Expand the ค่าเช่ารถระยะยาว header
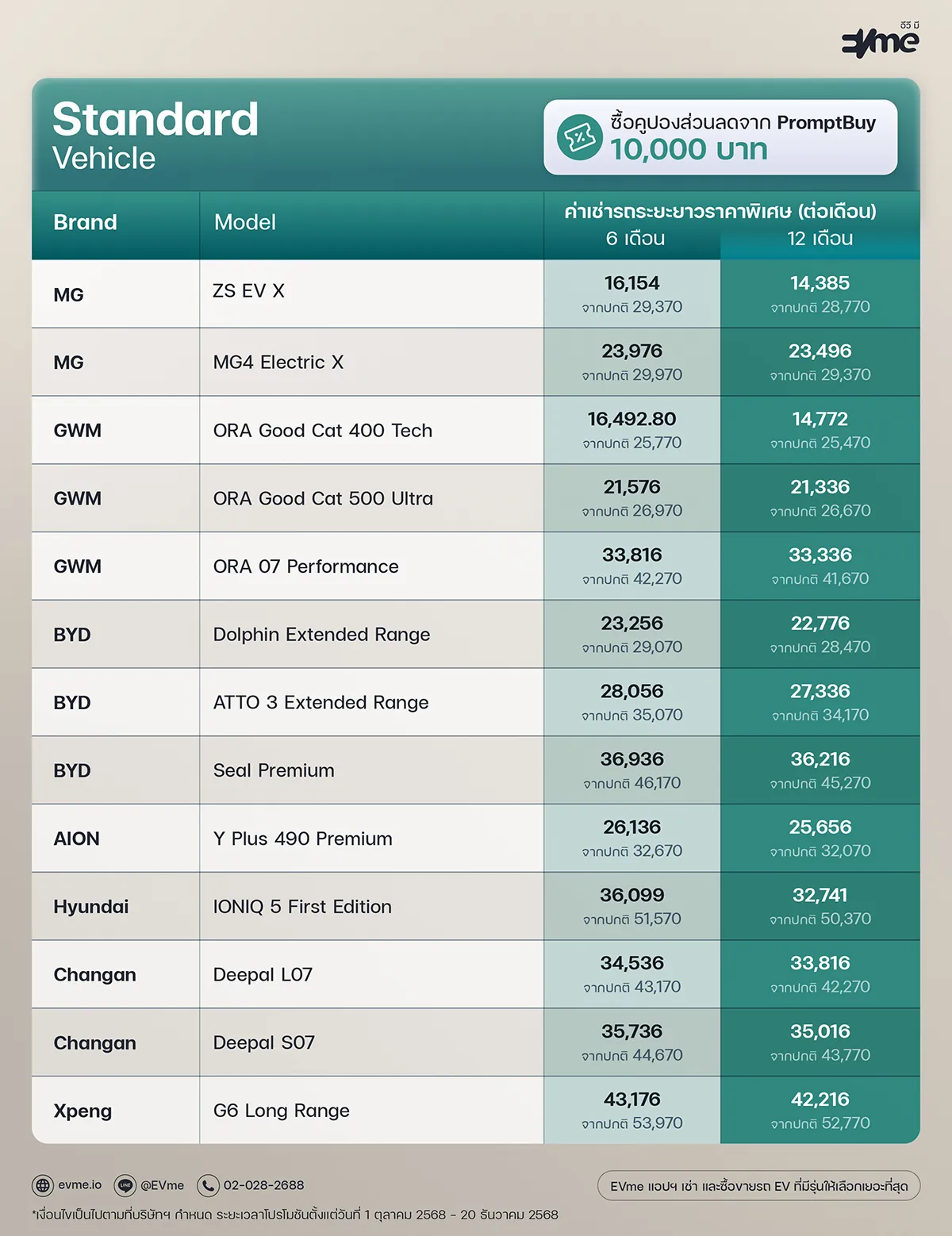Screen dimensions: 952x1236 [720, 212]
